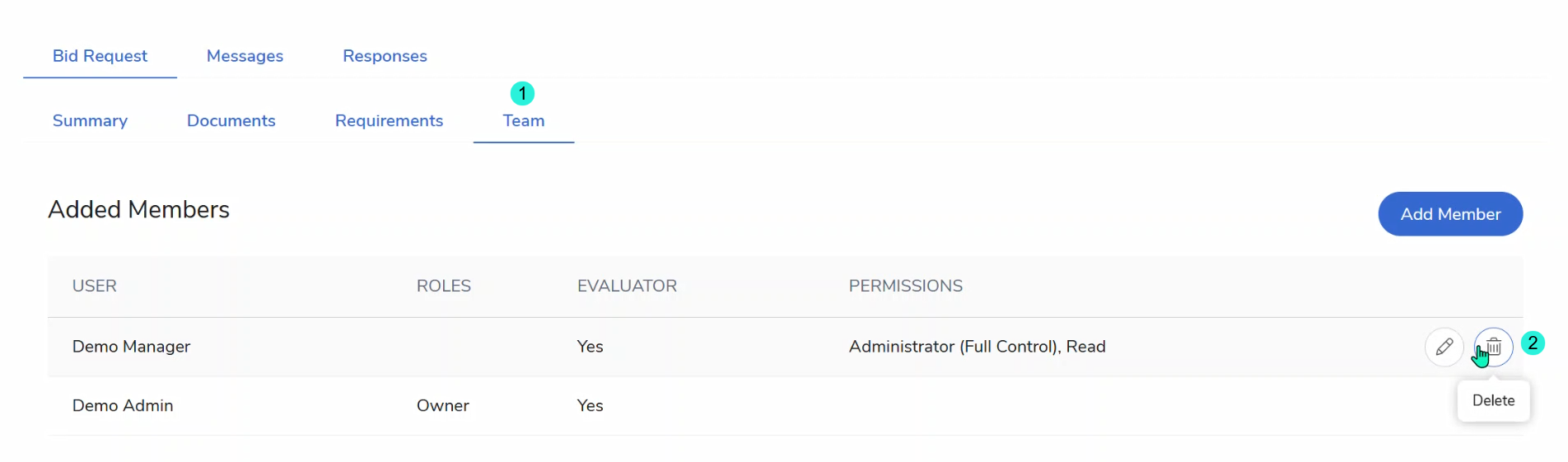Go to the Responses tab
Image resolution: width=1568 pixels, height=462 pixels.
tap(385, 56)
